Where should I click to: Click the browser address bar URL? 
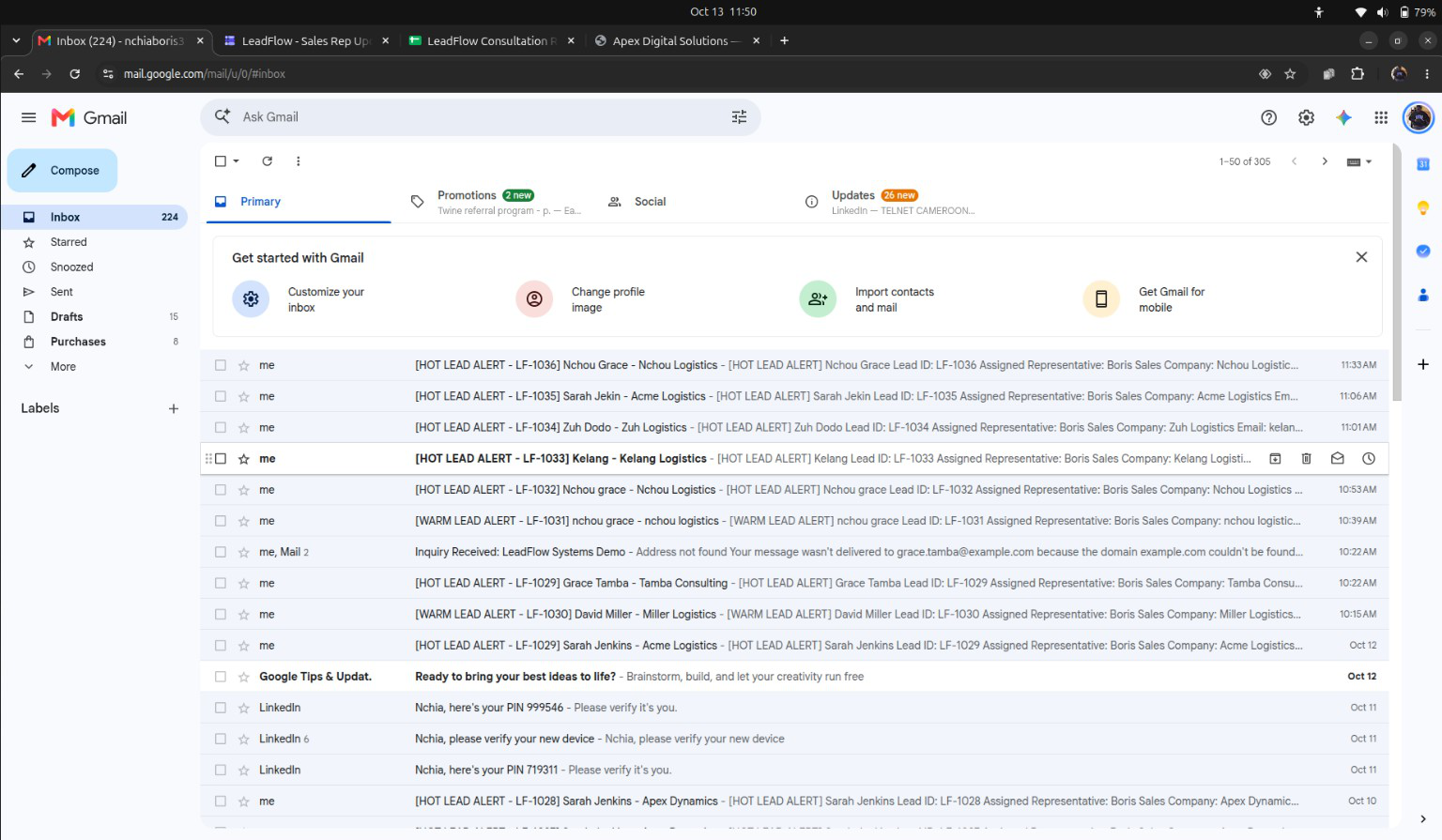click(x=205, y=74)
